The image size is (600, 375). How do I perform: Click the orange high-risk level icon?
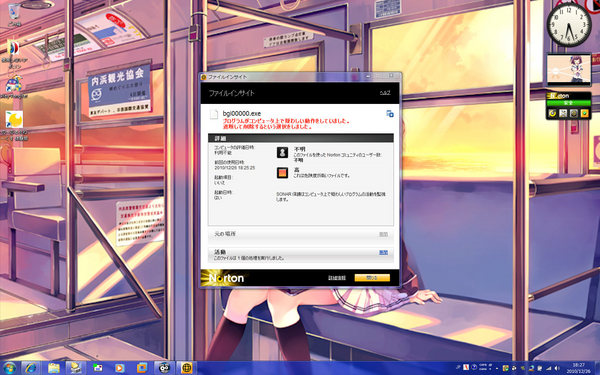coord(282,173)
